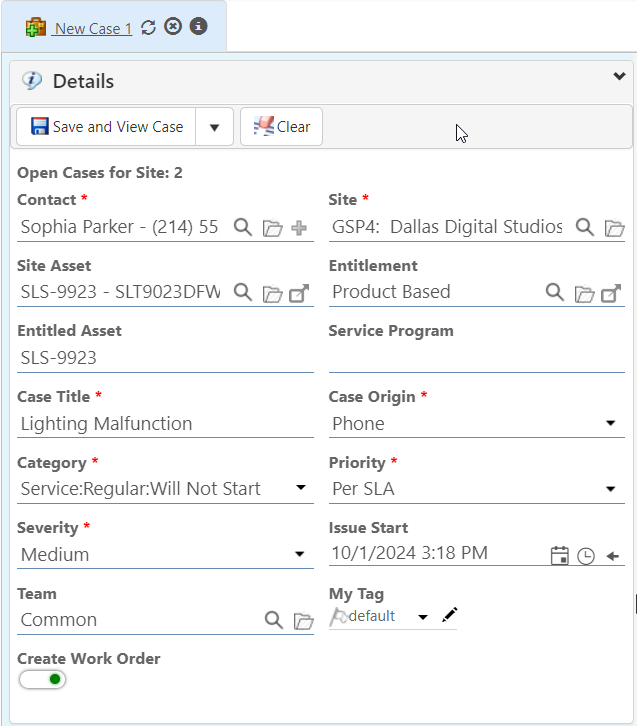Edit My Tag with pencil icon
The width and height of the screenshot is (637, 726).
click(x=450, y=615)
